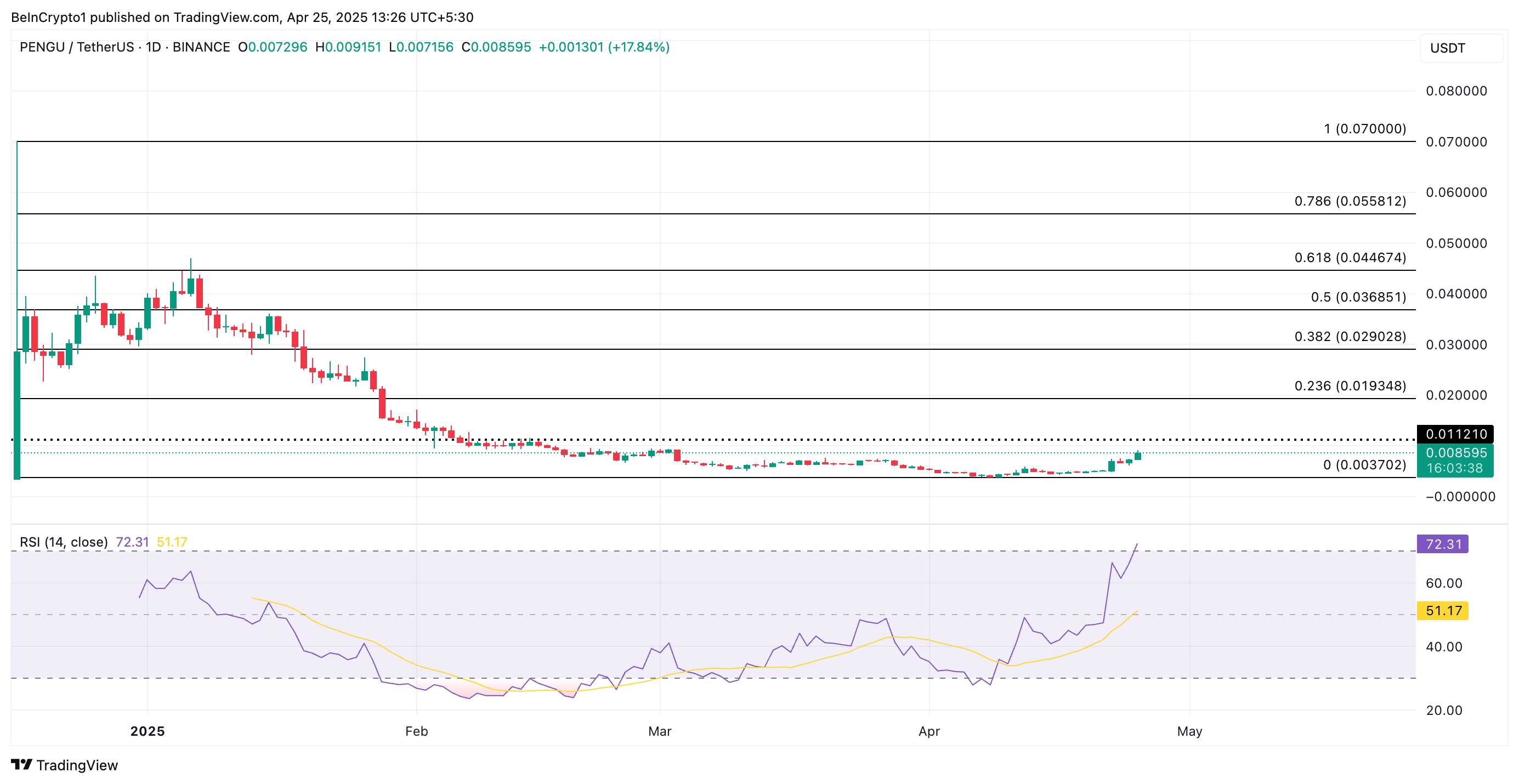Click the 1 (0.070000) Fibonacci top label
This screenshot has width=1519, height=784.
click(1364, 128)
